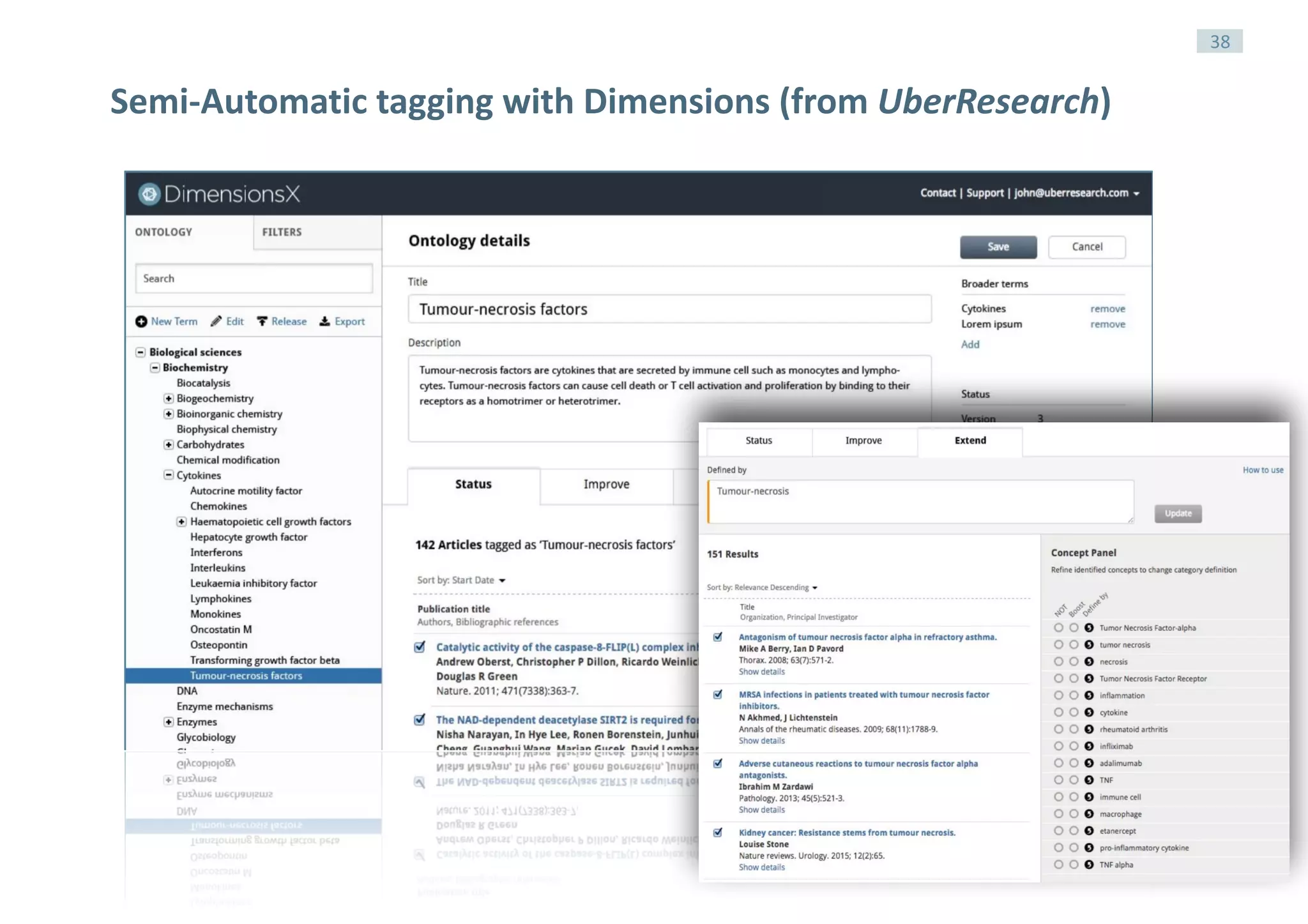This screenshot has height=924, width=1308.
Task: Click Add under Broader terms
Action: click(970, 344)
